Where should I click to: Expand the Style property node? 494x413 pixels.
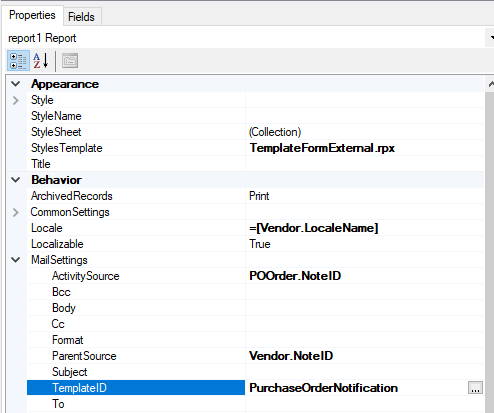coord(16,100)
